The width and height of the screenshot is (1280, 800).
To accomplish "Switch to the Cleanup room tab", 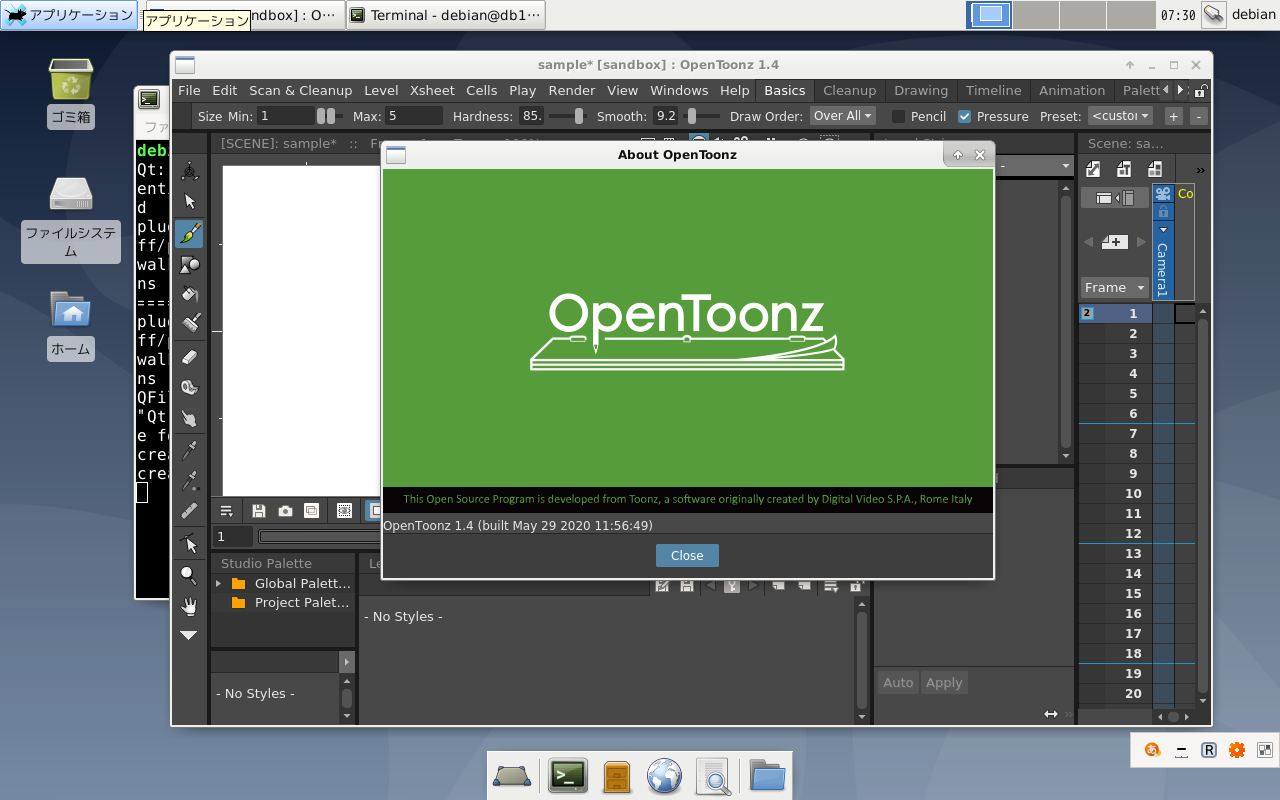I will coord(849,90).
